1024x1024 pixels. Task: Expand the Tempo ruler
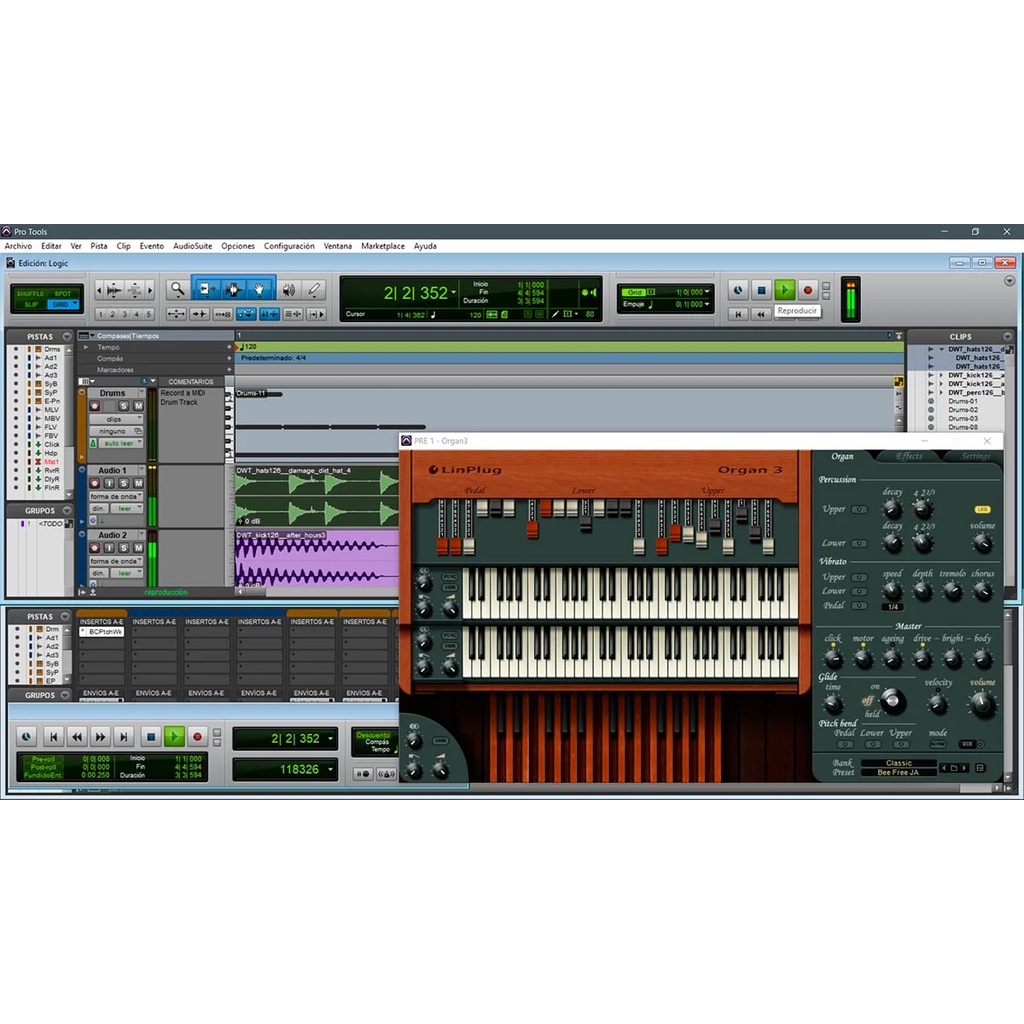pos(86,347)
